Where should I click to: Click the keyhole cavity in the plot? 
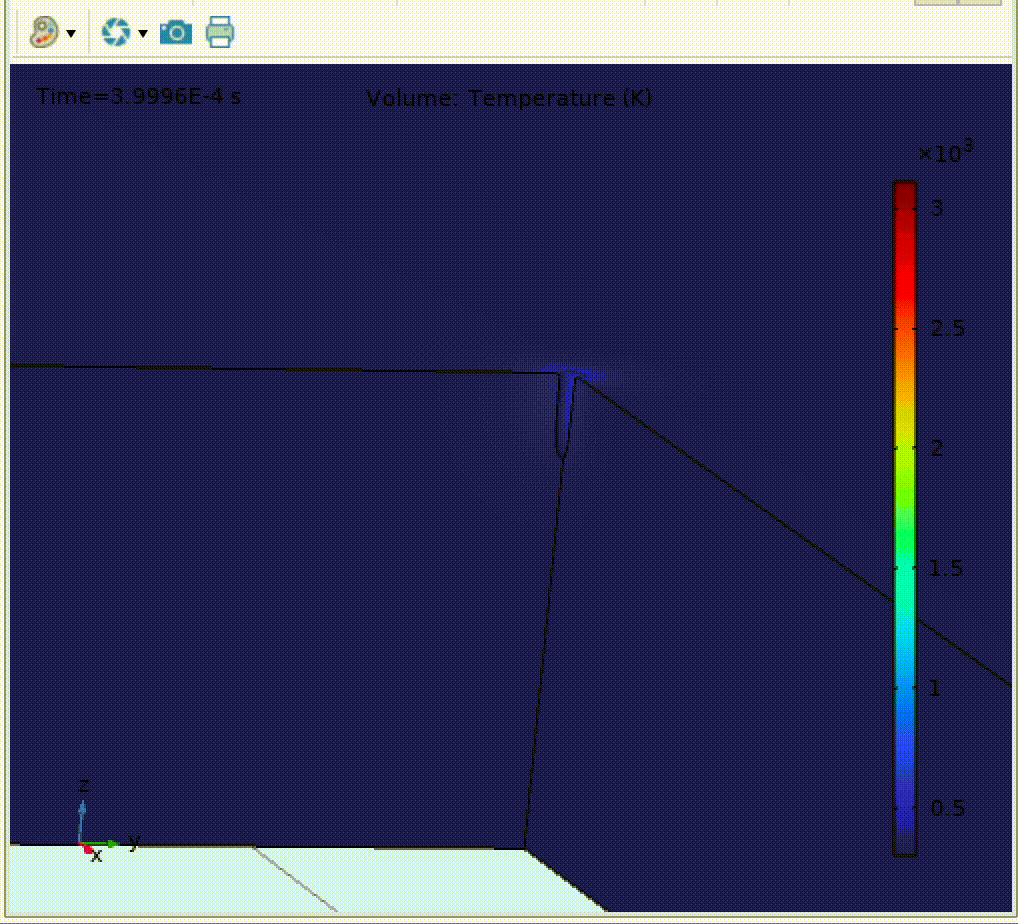[565, 415]
